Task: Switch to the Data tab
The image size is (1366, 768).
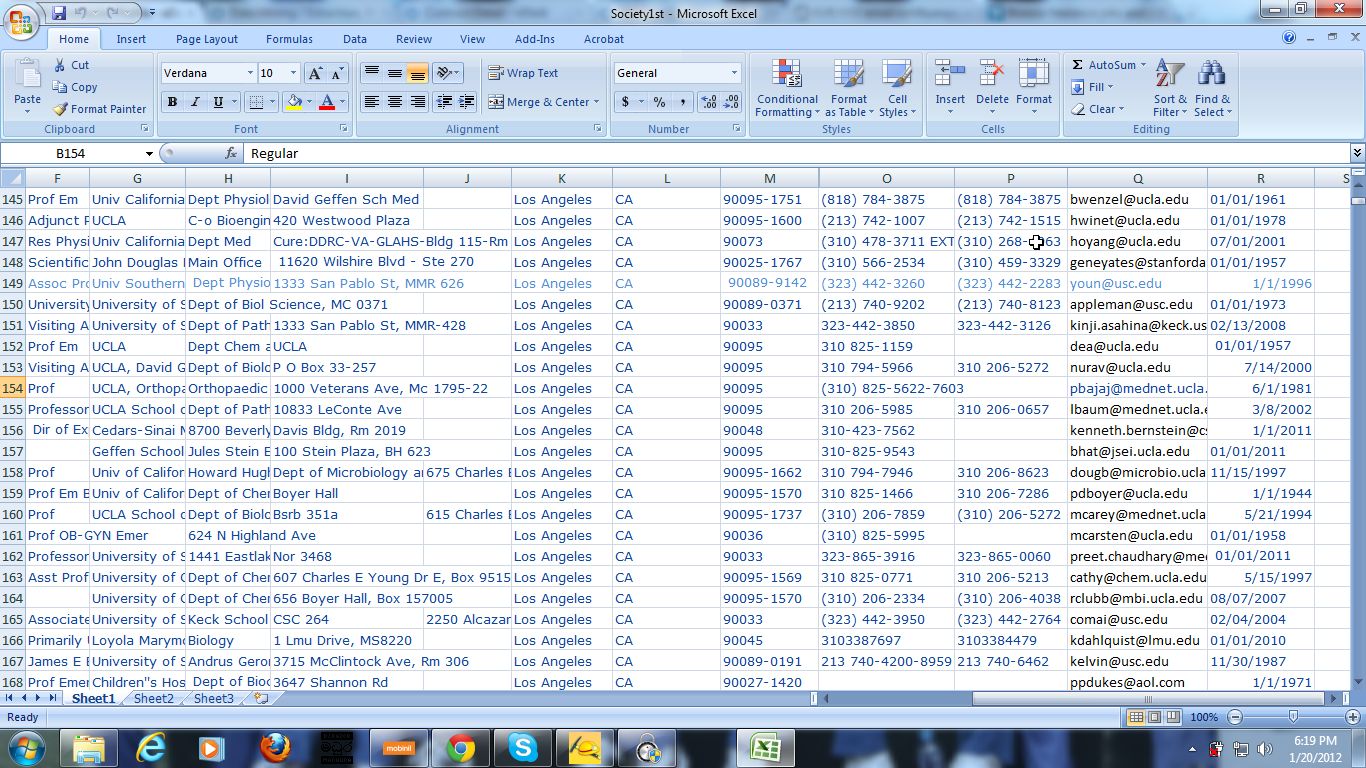Action: click(355, 39)
